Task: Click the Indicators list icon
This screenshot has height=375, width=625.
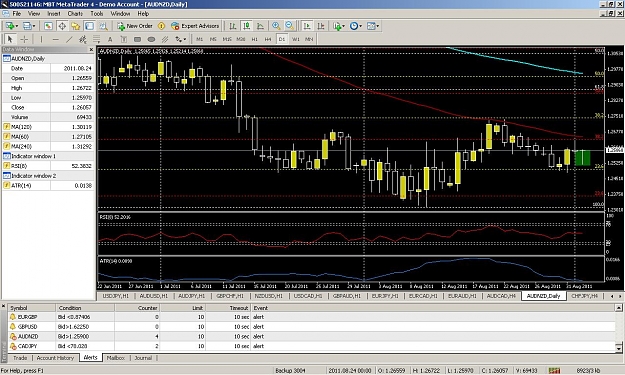Action: point(337,26)
